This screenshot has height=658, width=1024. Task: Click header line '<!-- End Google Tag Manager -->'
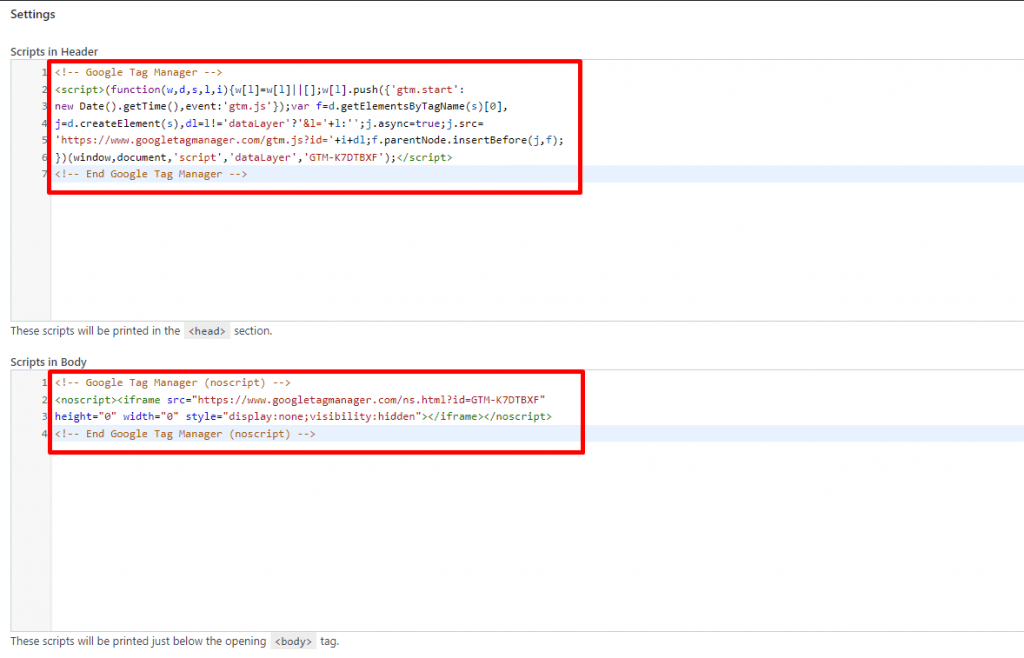151,174
